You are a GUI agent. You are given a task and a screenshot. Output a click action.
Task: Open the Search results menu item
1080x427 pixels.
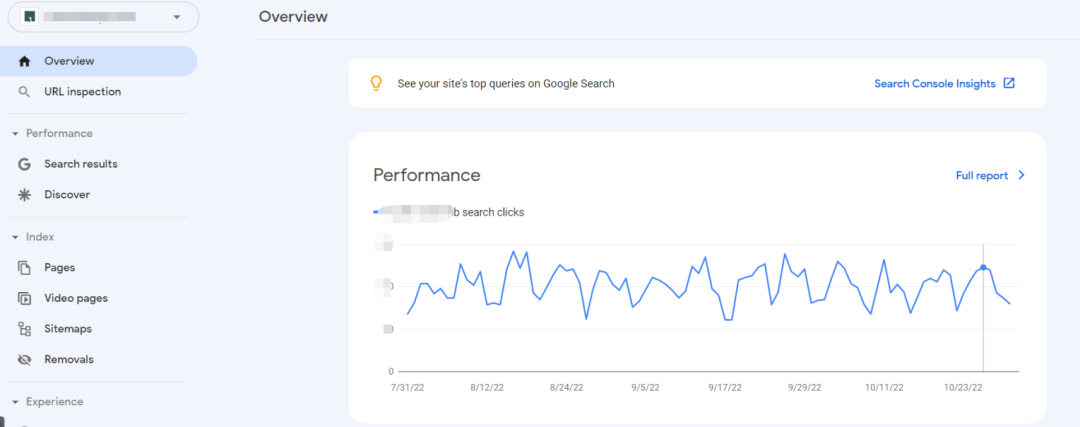coord(80,164)
